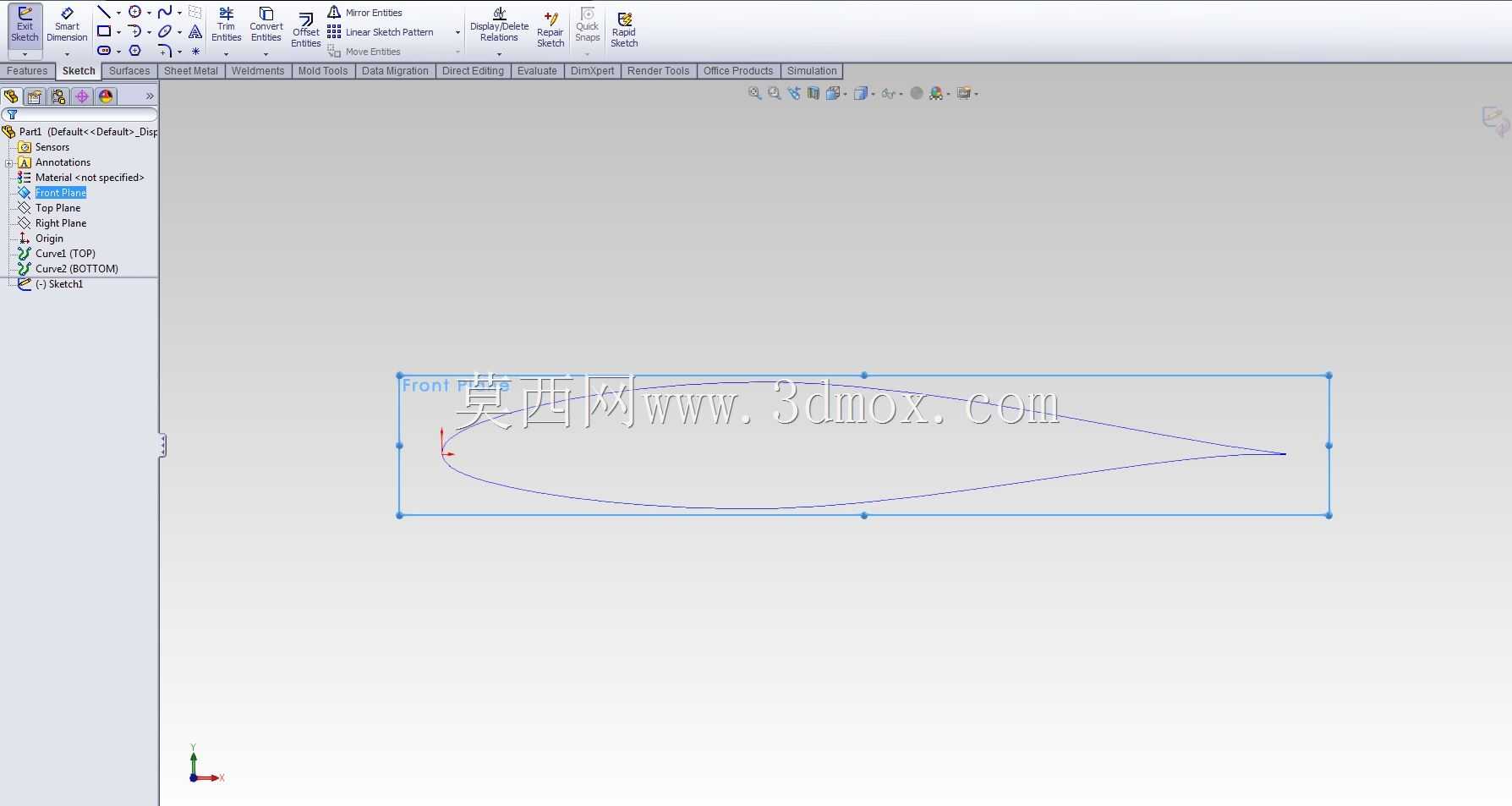Expand the Annotations tree node
The height and width of the screenshot is (806, 1512).
point(8,162)
